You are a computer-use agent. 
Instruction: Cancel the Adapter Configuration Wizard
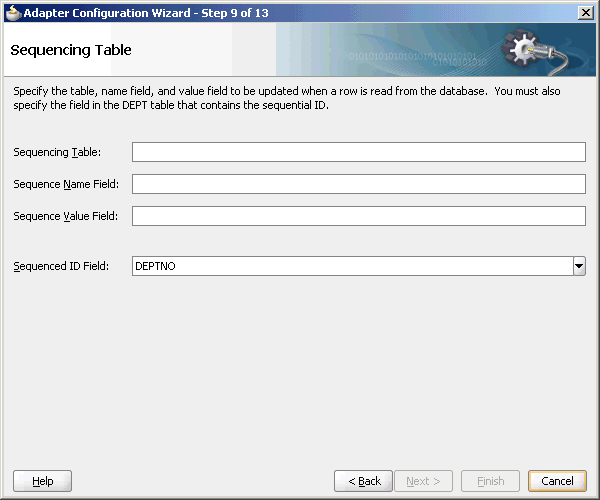coord(557,481)
